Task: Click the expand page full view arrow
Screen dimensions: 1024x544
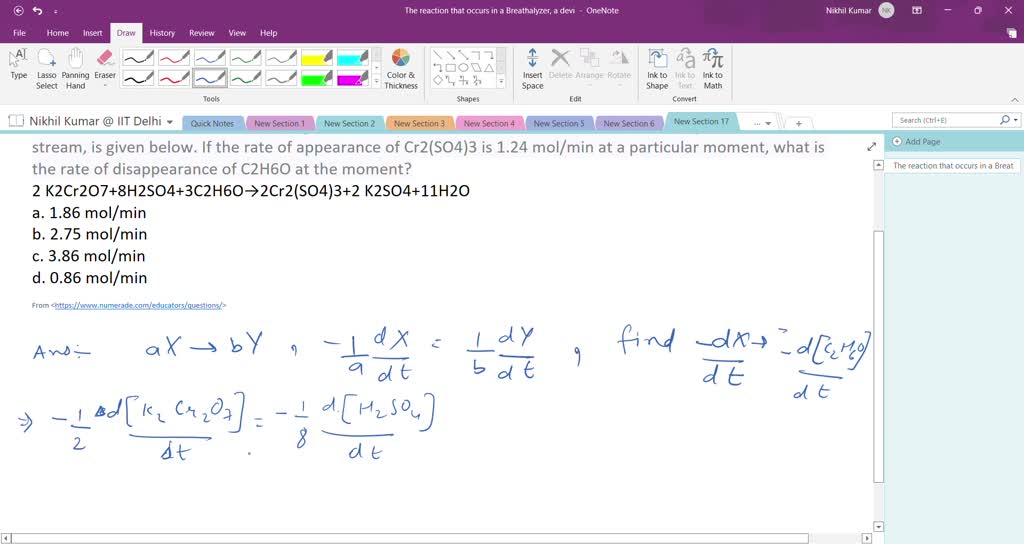Action: (871, 147)
